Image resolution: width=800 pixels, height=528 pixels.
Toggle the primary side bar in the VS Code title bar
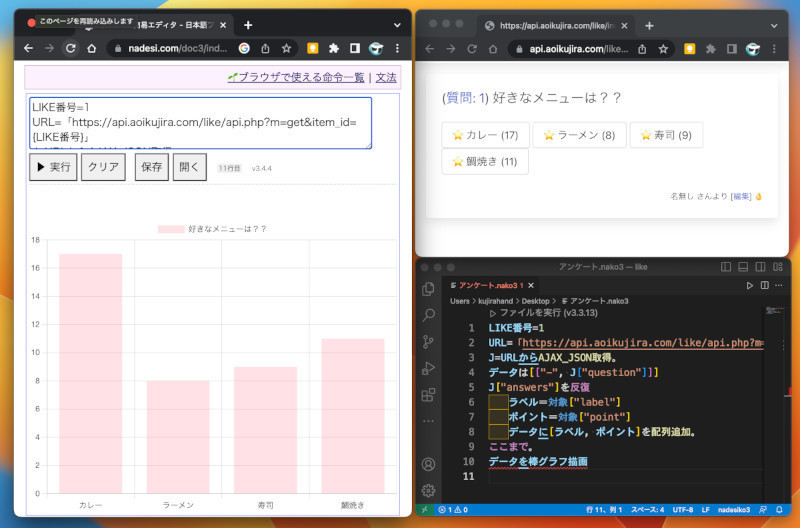tap(726, 267)
